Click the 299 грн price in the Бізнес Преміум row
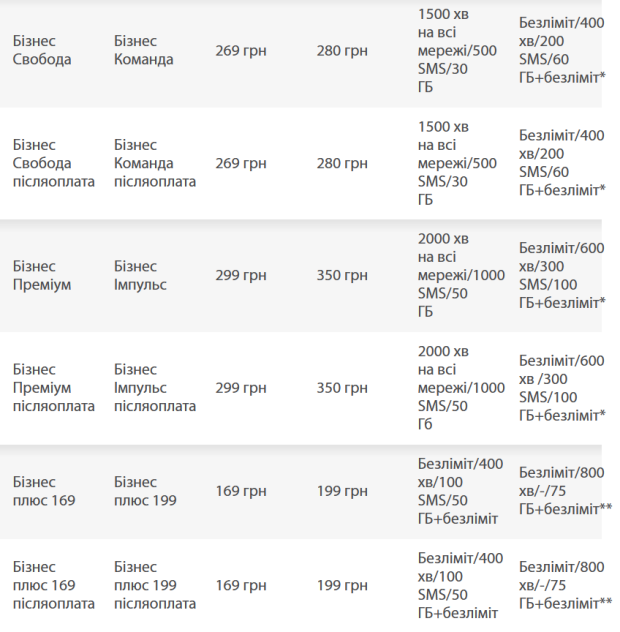This screenshot has height=632, width=620. [241, 275]
